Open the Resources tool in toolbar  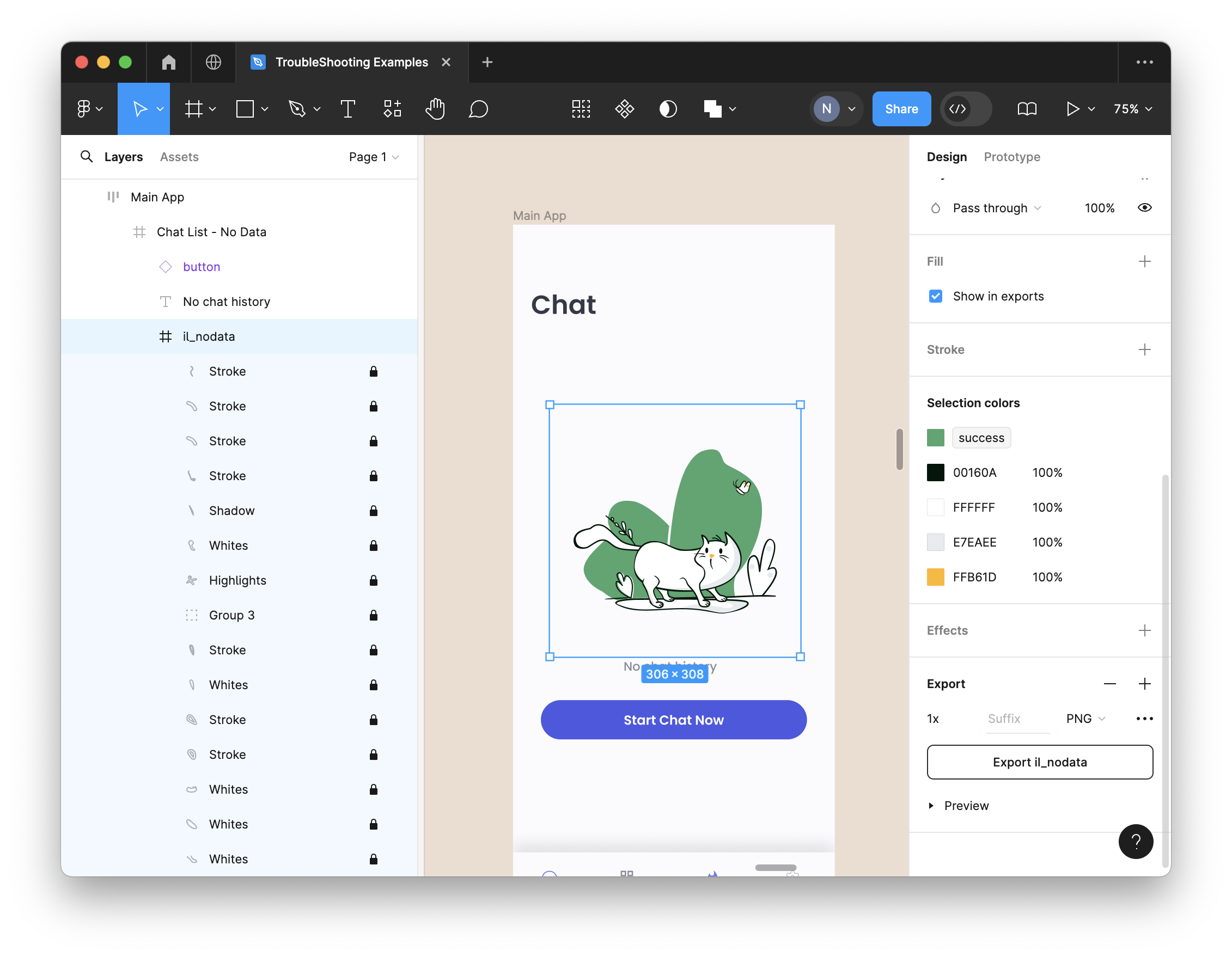point(392,109)
